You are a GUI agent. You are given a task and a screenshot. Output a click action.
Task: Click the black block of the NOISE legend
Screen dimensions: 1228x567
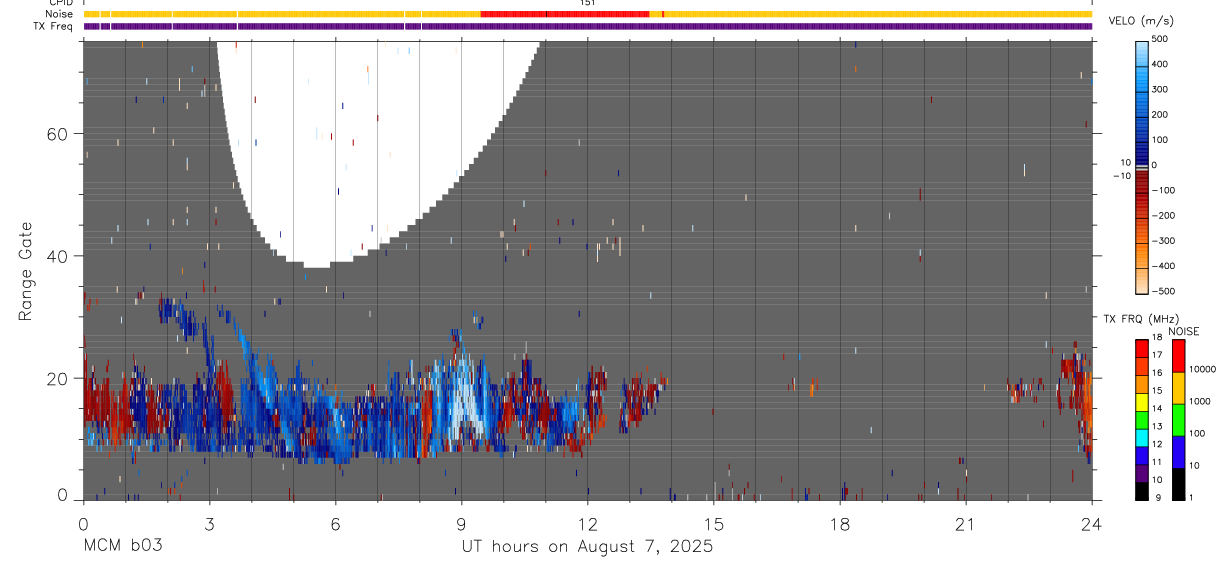(x=1178, y=483)
